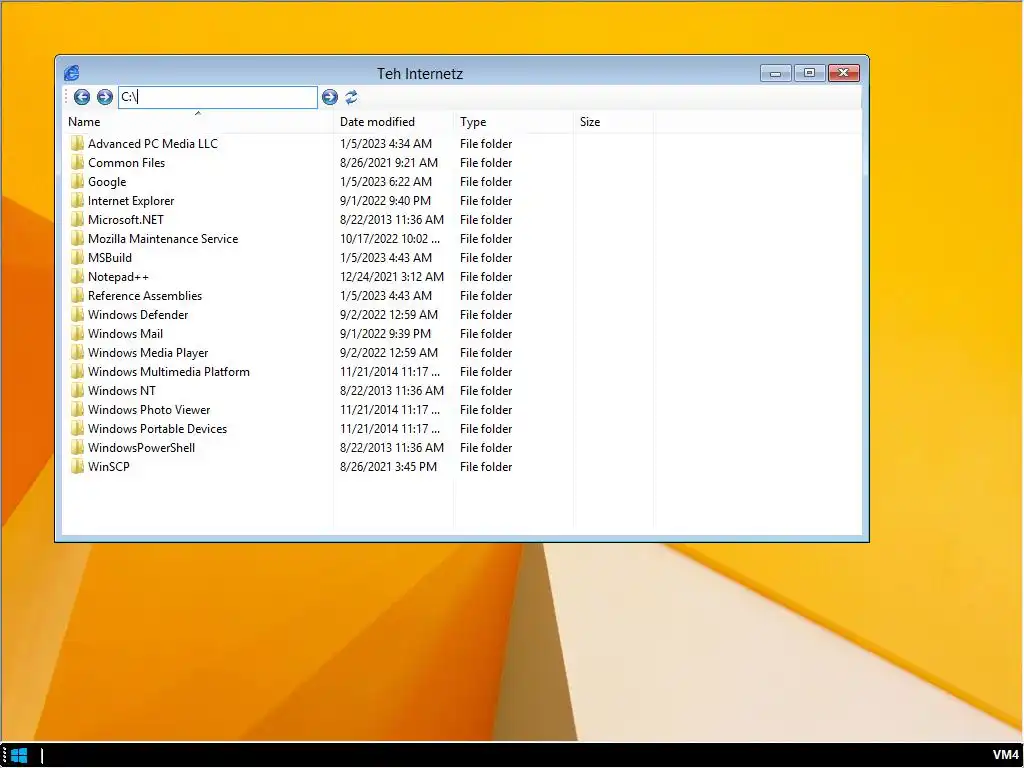This screenshot has width=1024, height=768.
Task: Focus the address bar showing C:\
Action: point(217,97)
